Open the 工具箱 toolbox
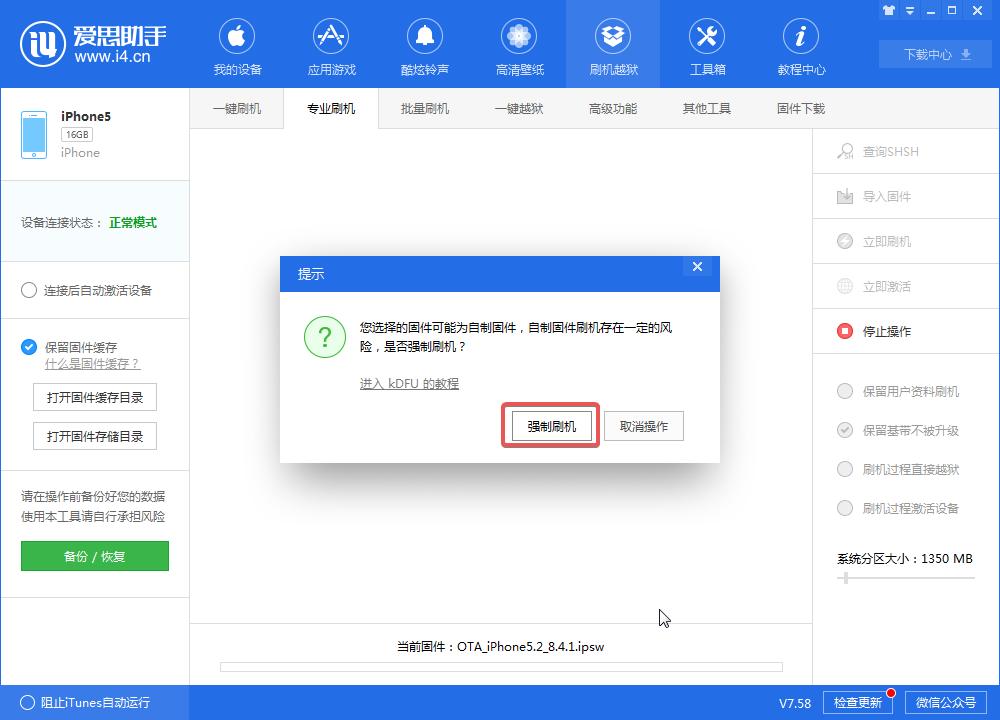The width and height of the screenshot is (1000, 720). point(707,44)
